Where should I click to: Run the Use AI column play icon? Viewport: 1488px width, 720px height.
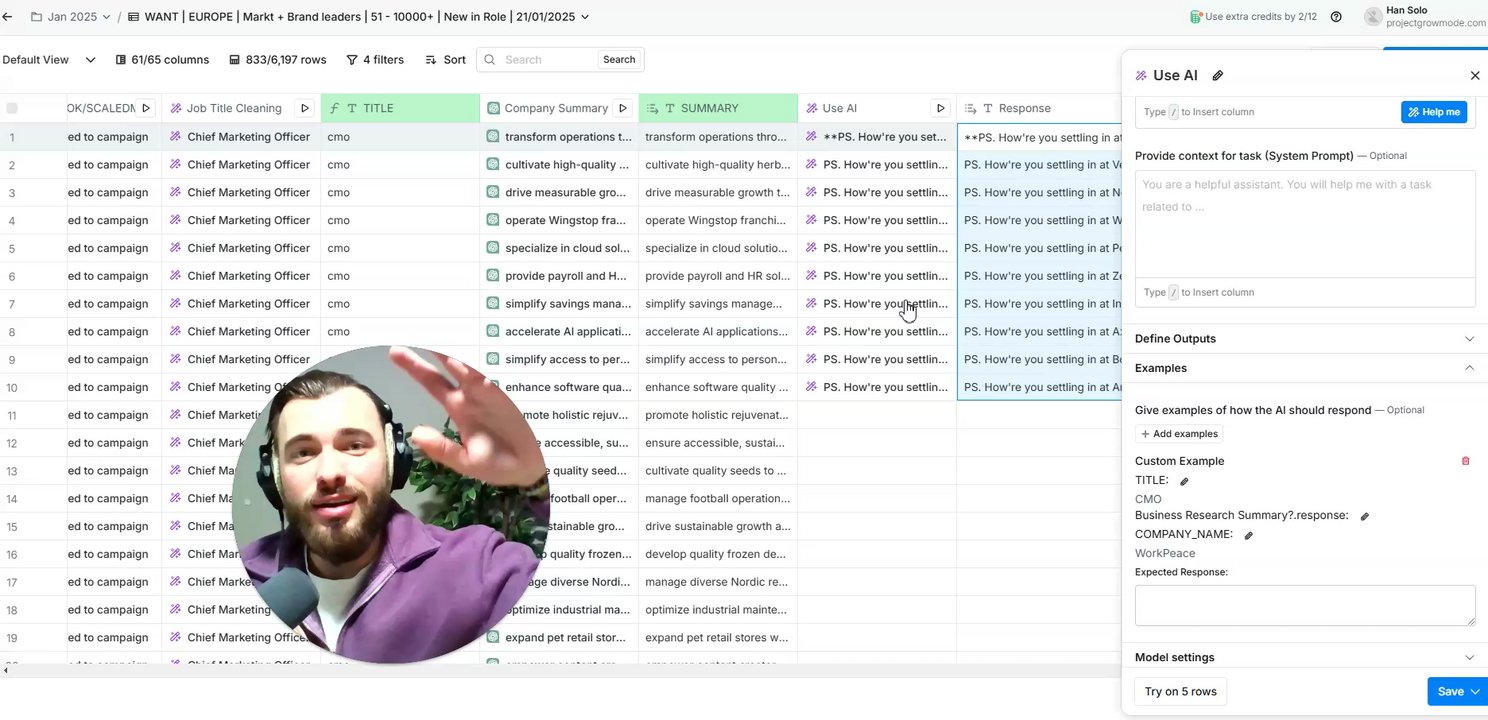click(x=940, y=108)
